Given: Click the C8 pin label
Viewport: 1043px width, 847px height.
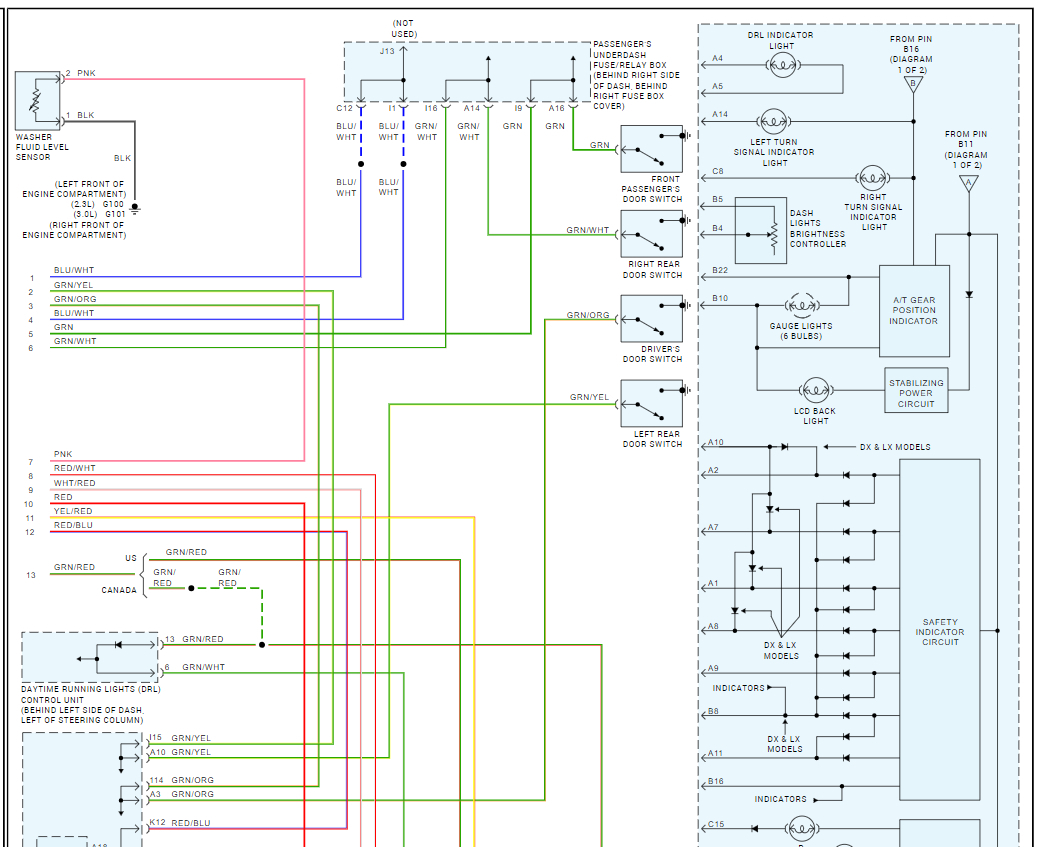Looking at the screenshot, I should (718, 171).
